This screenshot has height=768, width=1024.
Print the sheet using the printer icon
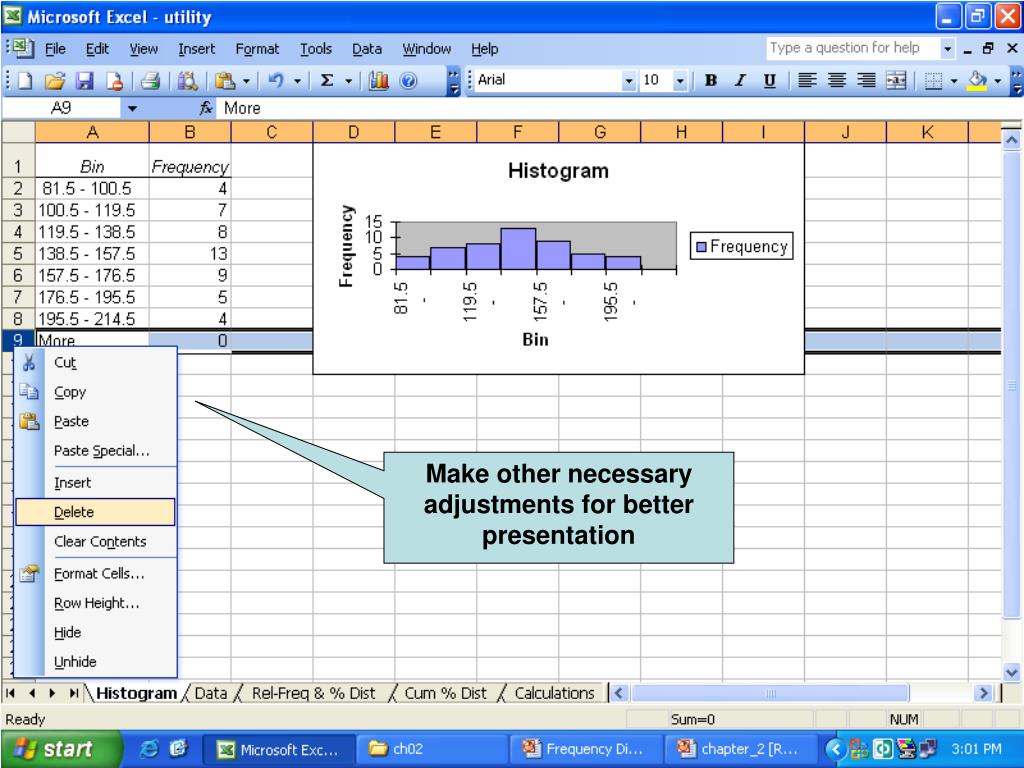point(150,81)
